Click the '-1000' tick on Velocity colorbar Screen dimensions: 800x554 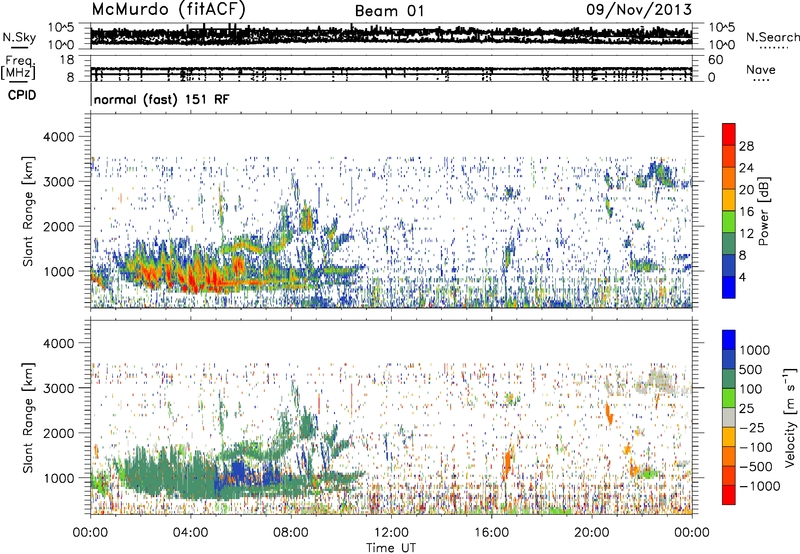coord(760,486)
